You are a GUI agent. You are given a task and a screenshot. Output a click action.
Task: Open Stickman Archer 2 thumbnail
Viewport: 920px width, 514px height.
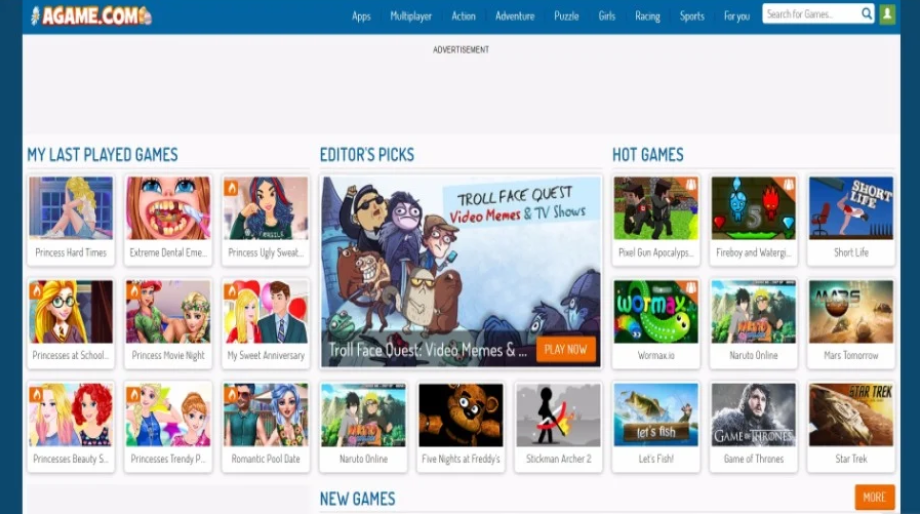(558, 415)
